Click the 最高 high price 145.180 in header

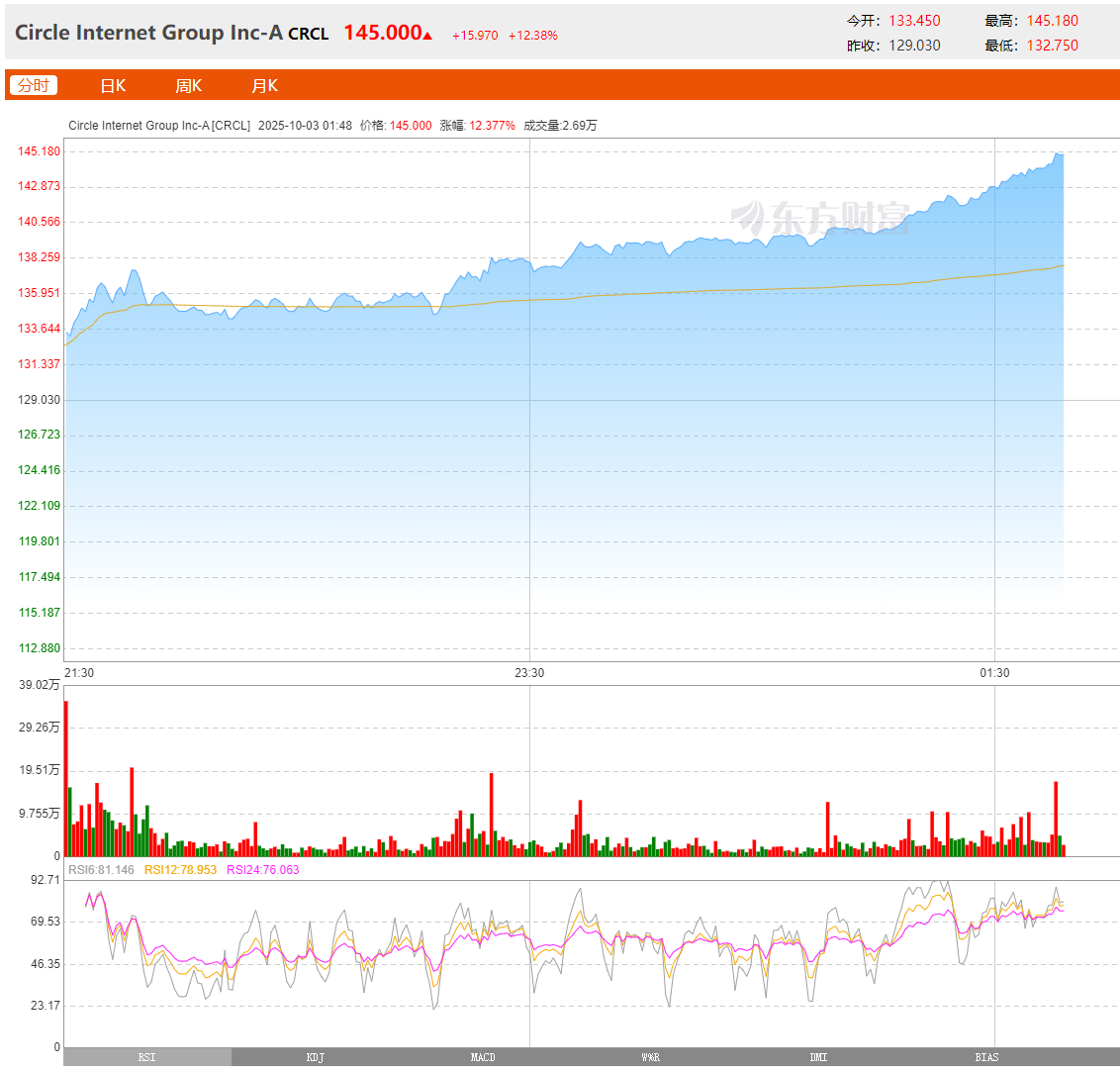1052,21
